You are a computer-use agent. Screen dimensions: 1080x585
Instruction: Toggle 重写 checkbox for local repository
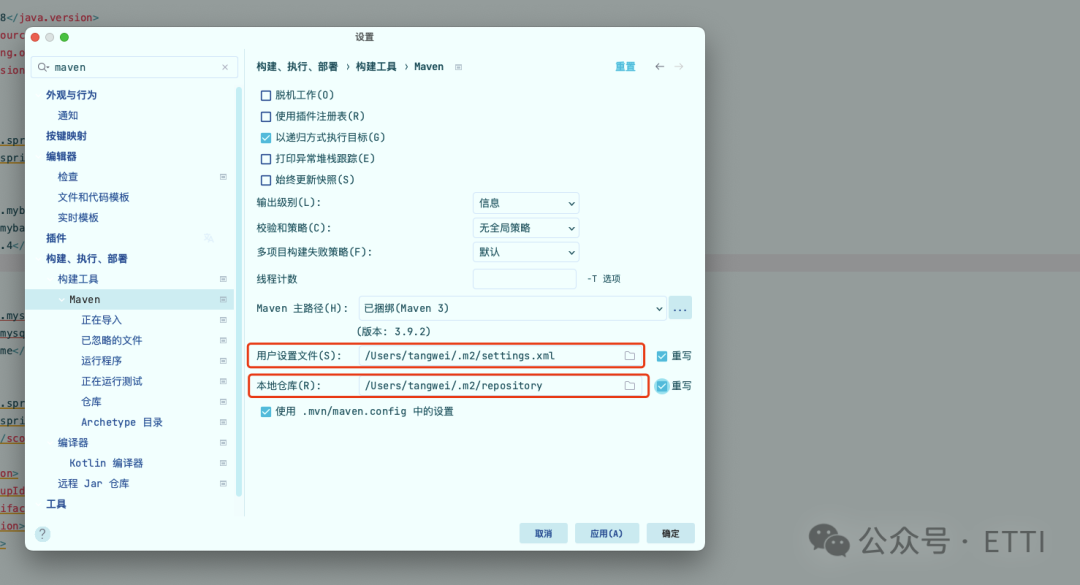point(662,386)
